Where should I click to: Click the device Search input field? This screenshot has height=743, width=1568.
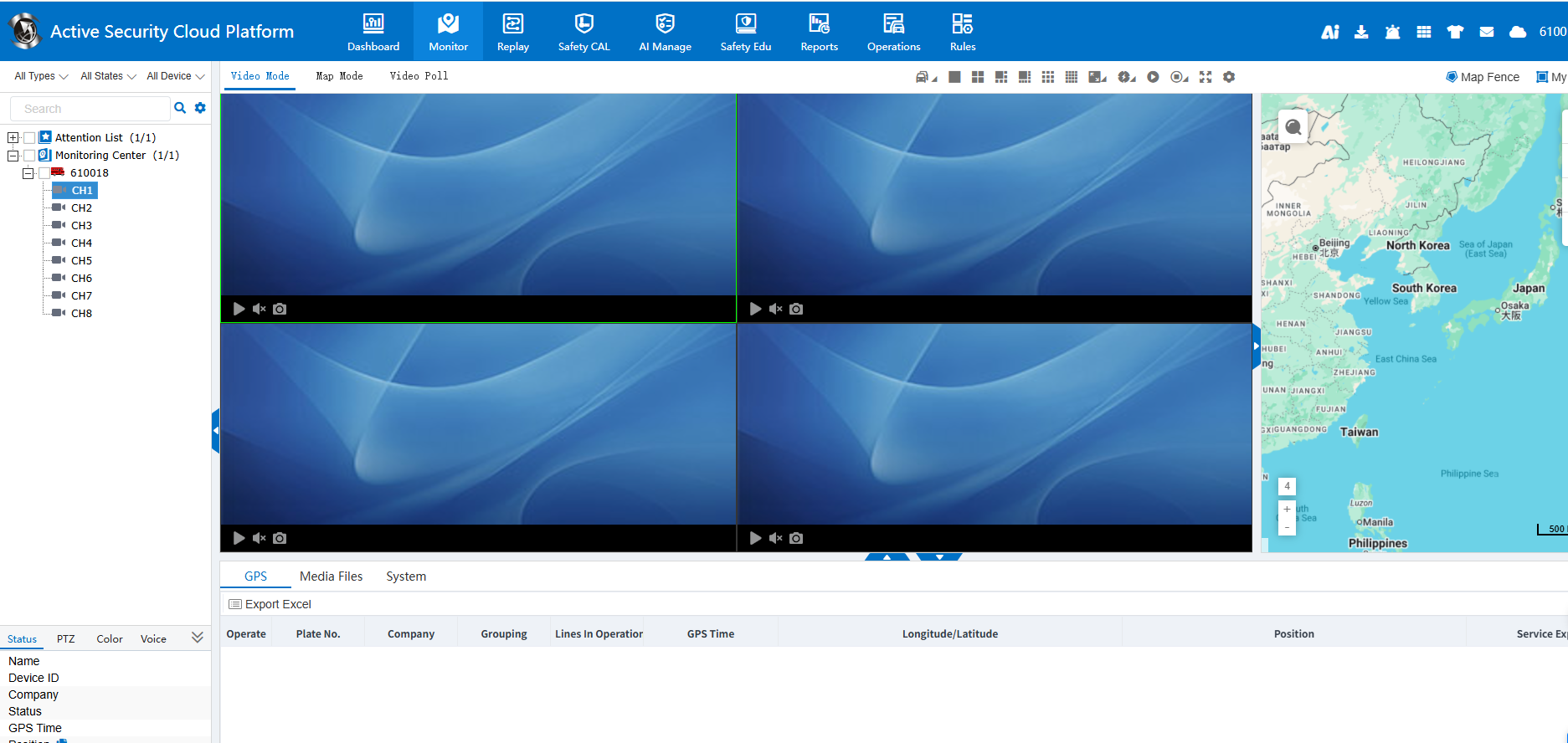point(90,109)
